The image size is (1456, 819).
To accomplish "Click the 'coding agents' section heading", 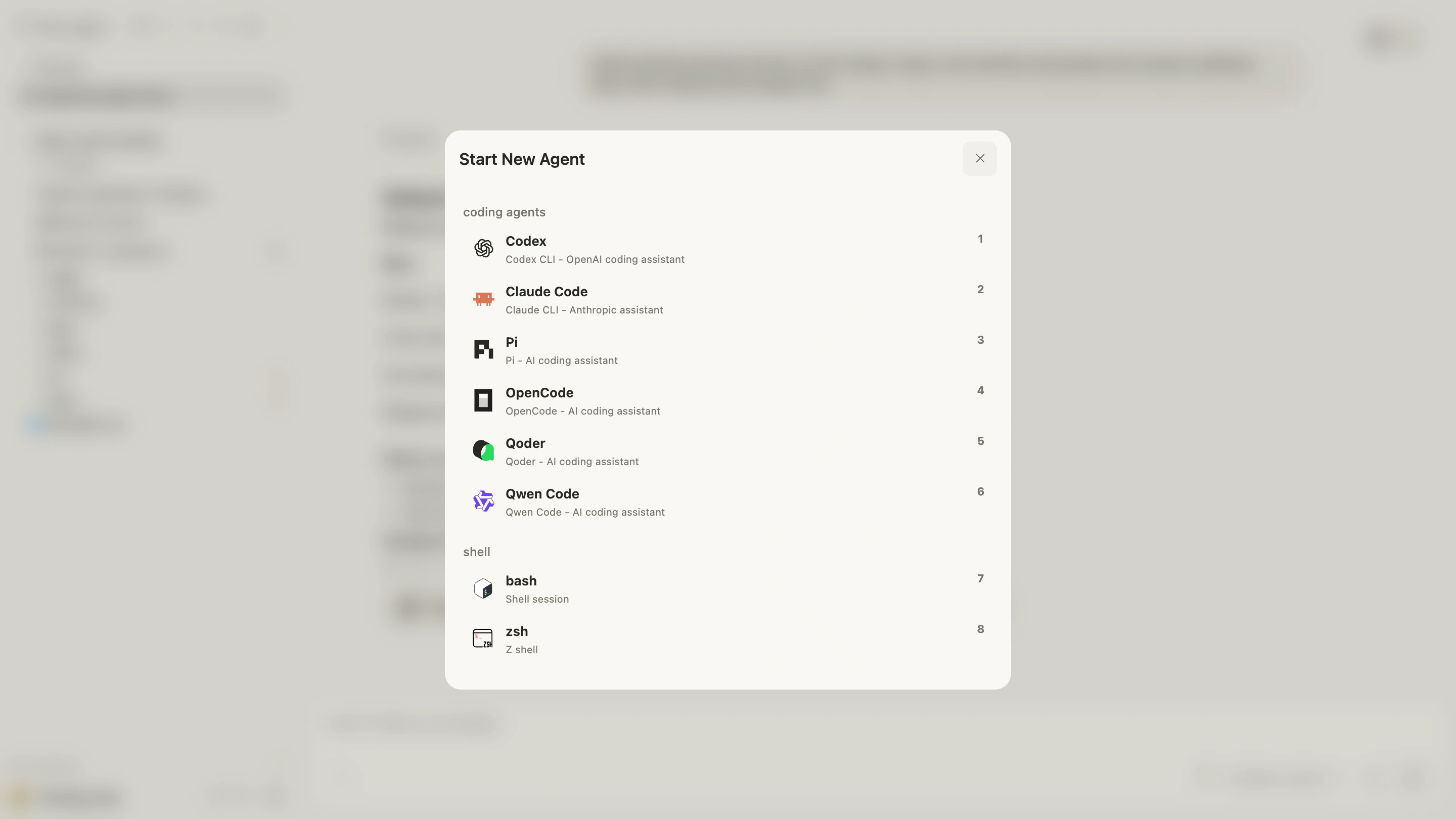I will pos(504,212).
